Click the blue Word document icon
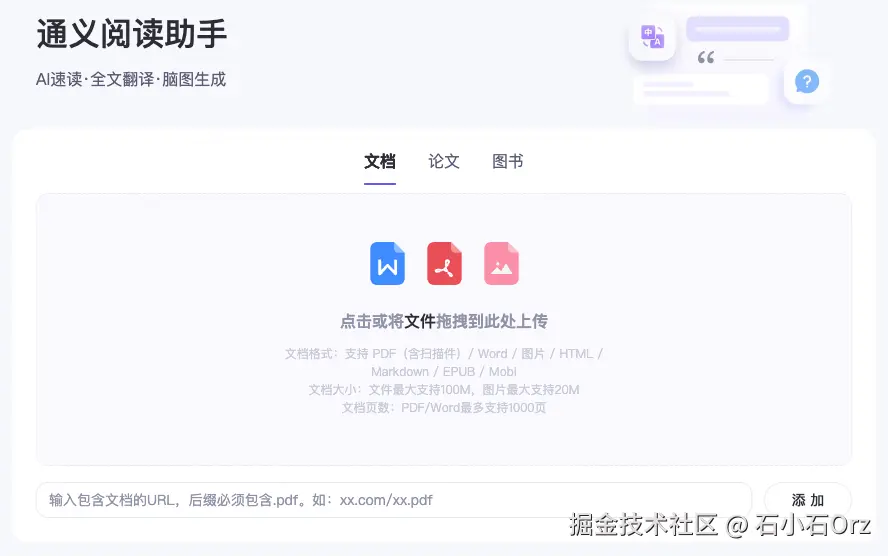 pos(387,264)
